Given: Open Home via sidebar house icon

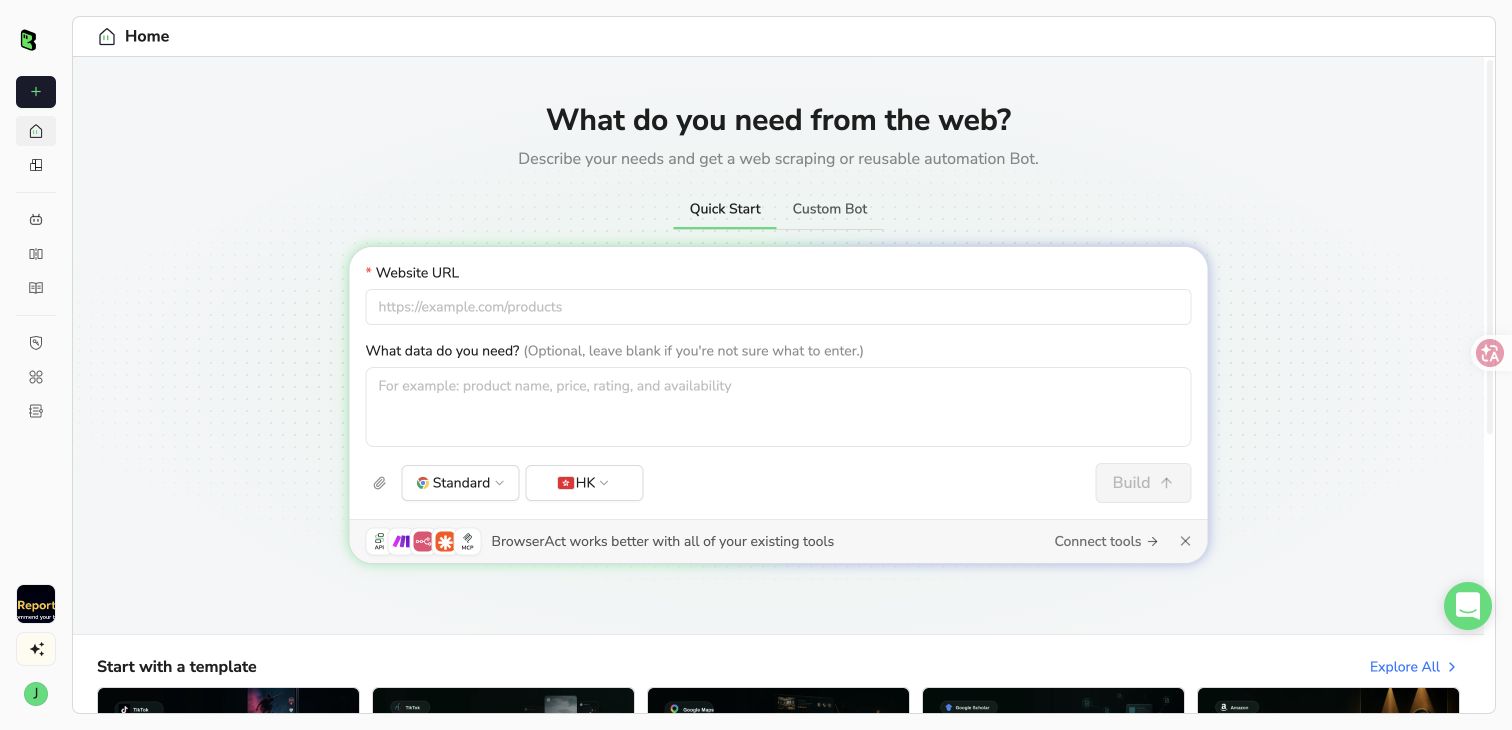Looking at the screenshot, I should pos(36,131).
